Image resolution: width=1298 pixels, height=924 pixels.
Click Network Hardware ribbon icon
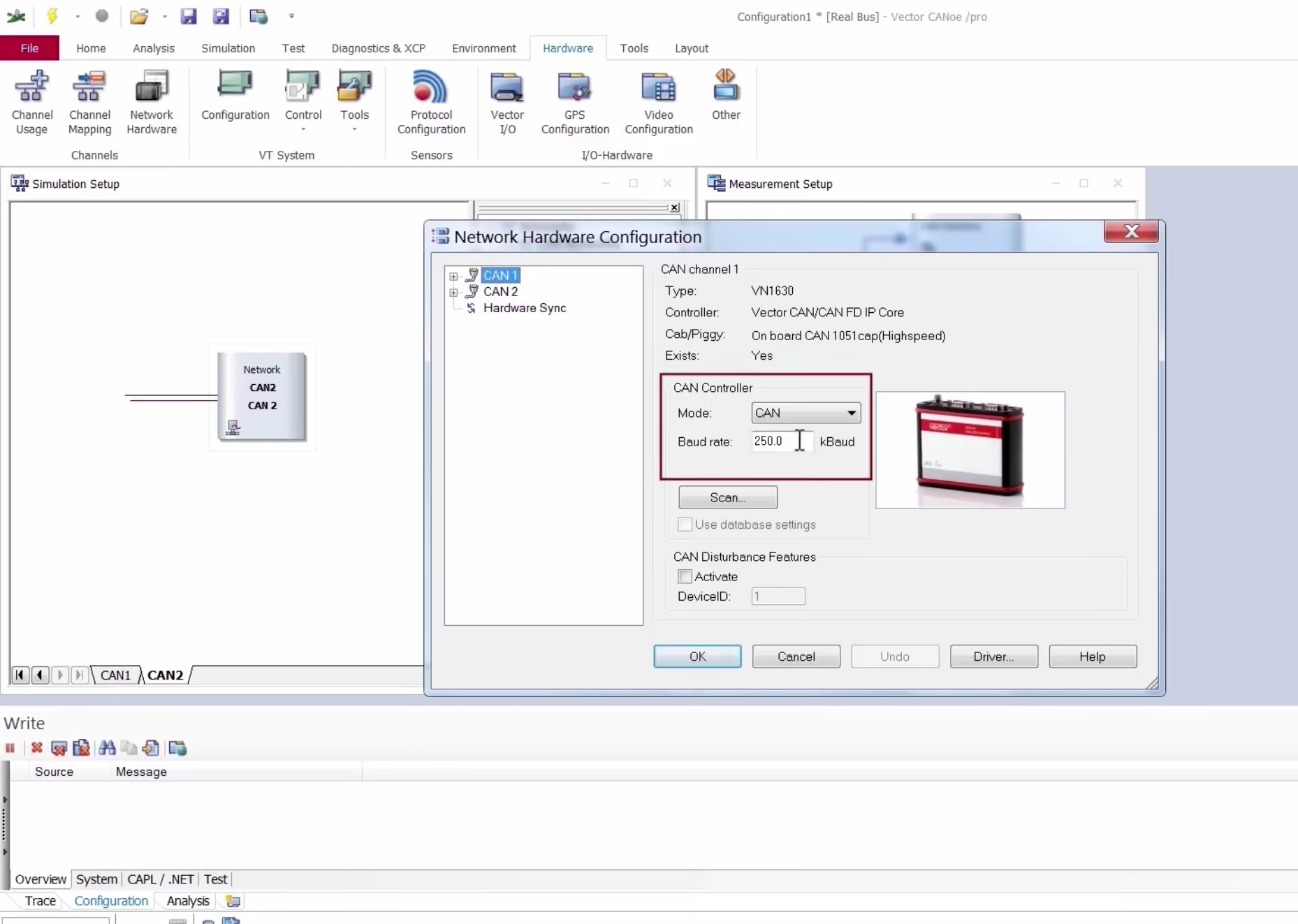(152, 102)
